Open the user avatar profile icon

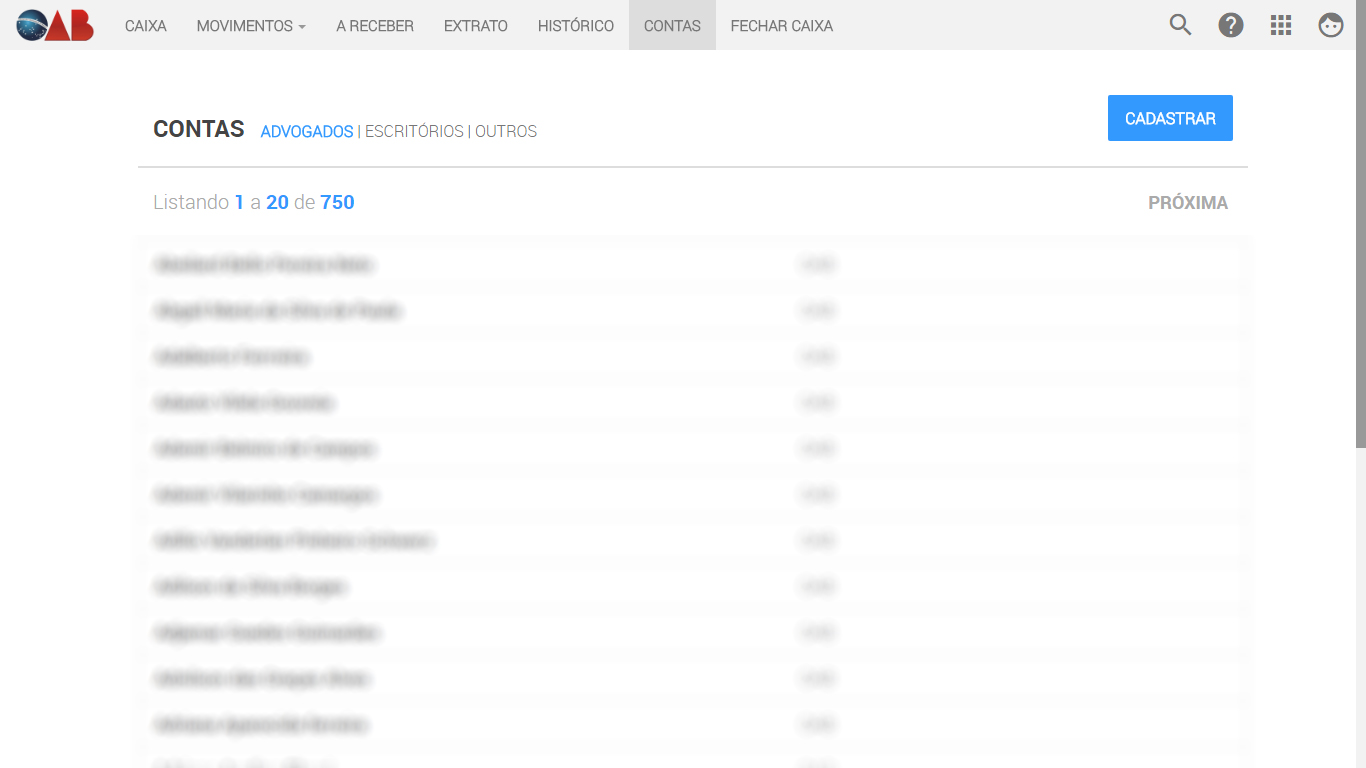(x=1330, y=25)
